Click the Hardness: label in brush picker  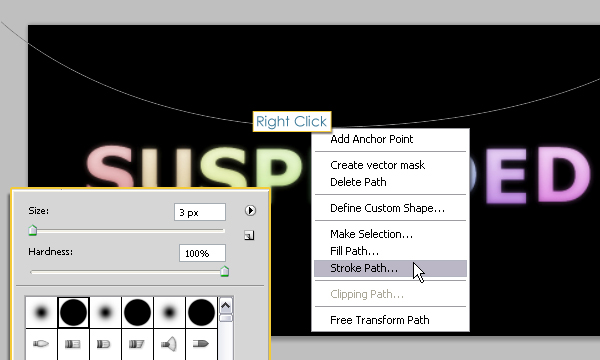pos(51,252)
